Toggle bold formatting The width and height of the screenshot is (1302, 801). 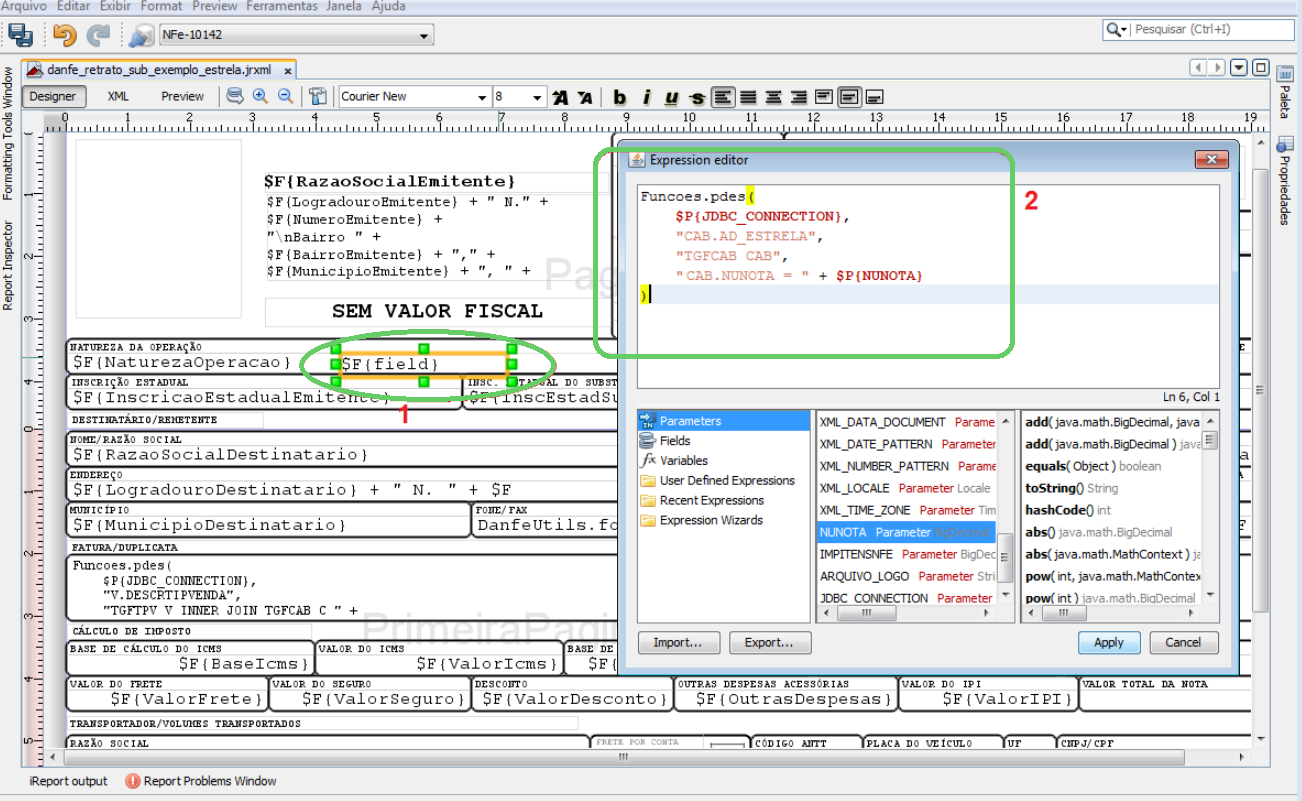(620, 97)
